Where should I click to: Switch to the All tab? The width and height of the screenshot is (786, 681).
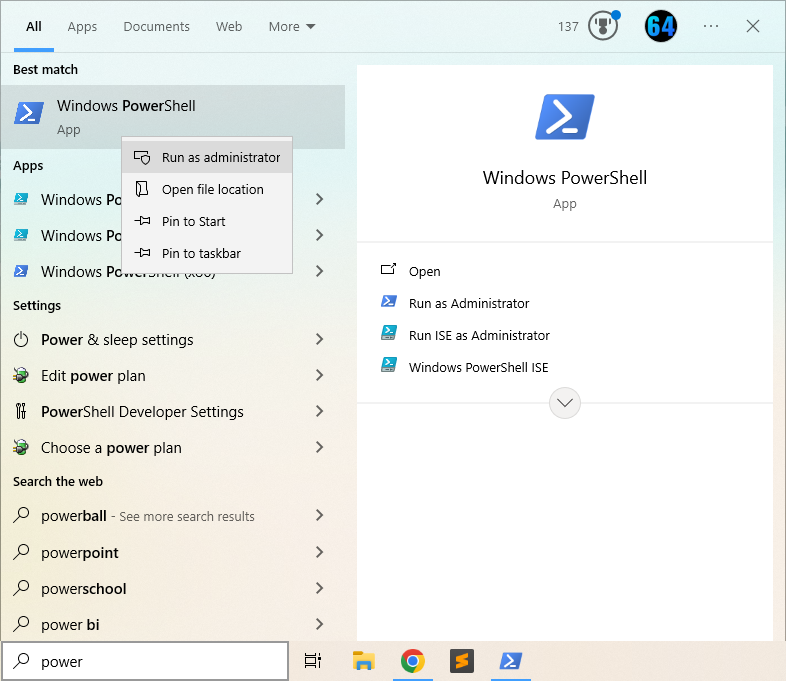coord(34,27)
